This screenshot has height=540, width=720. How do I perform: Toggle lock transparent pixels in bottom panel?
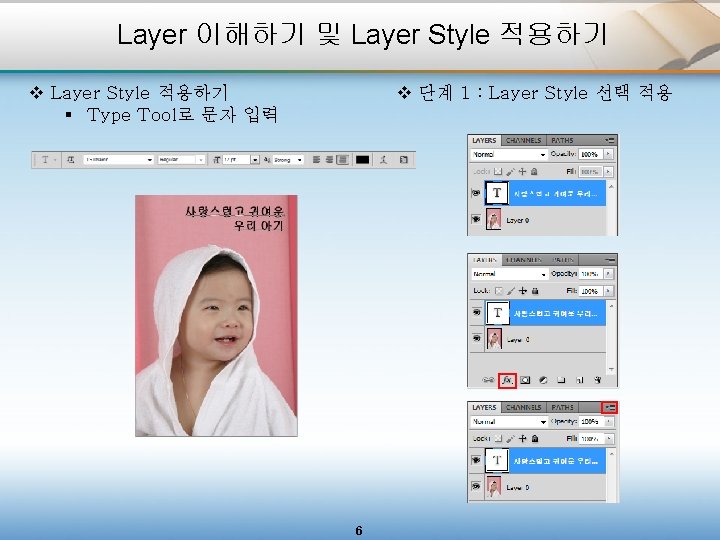(499, 439)
